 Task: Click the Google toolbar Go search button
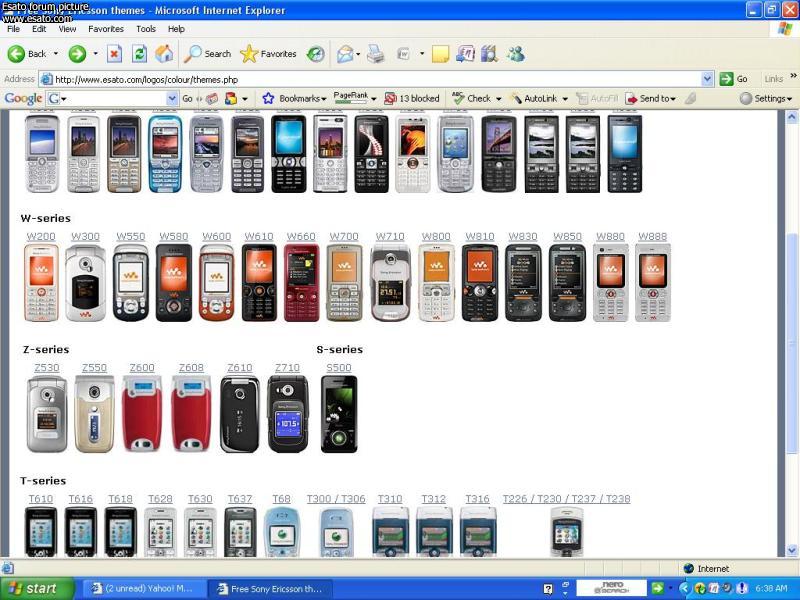click(x=188, y=98)
